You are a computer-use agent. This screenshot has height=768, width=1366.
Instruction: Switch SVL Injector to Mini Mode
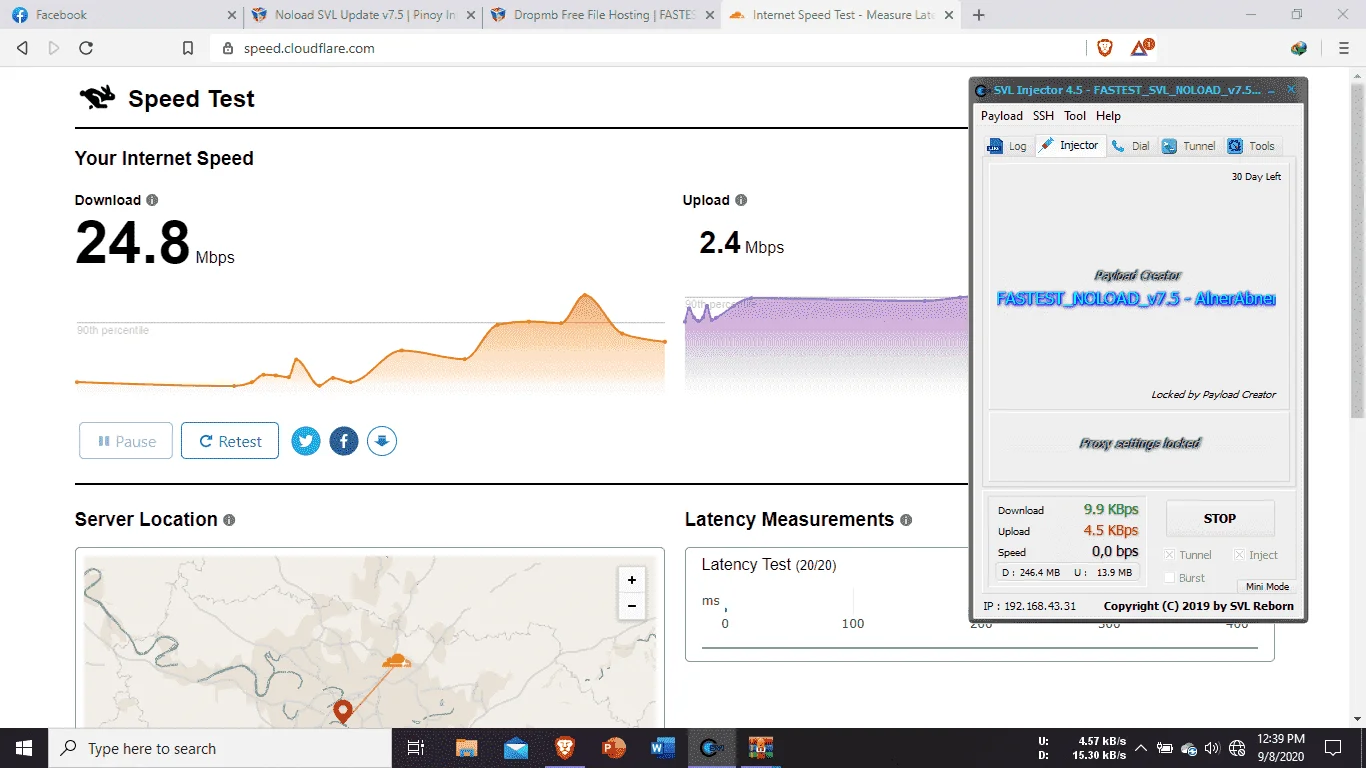pyautogui.click(x=1267, y=587)
